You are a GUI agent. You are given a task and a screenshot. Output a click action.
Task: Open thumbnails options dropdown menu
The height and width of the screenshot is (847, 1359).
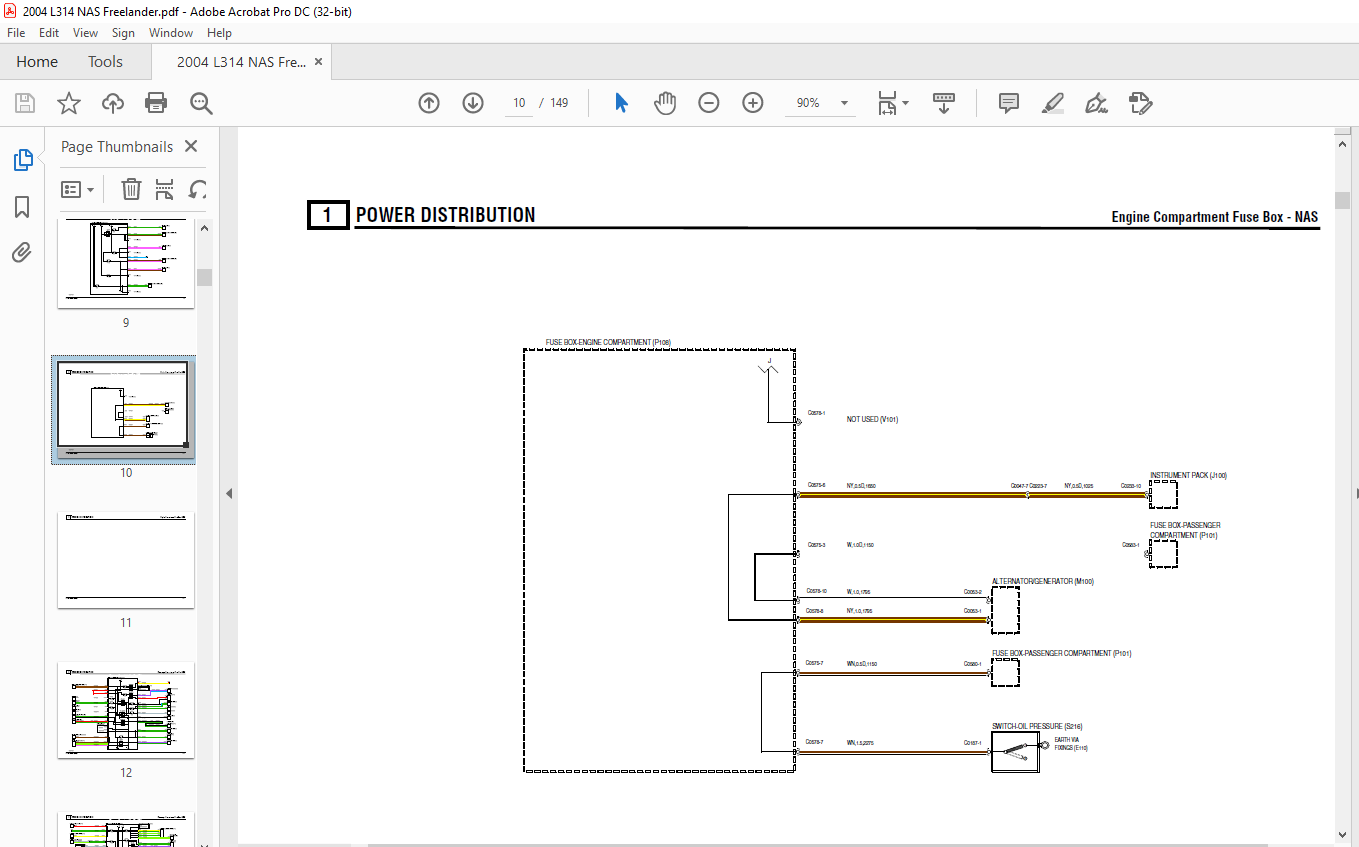point(78,189)
